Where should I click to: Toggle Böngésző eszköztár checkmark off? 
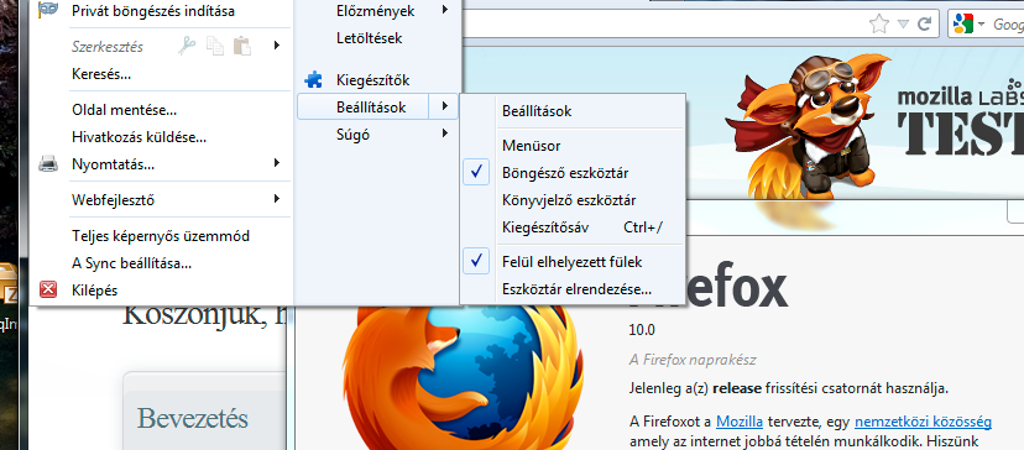coord(477,172)
